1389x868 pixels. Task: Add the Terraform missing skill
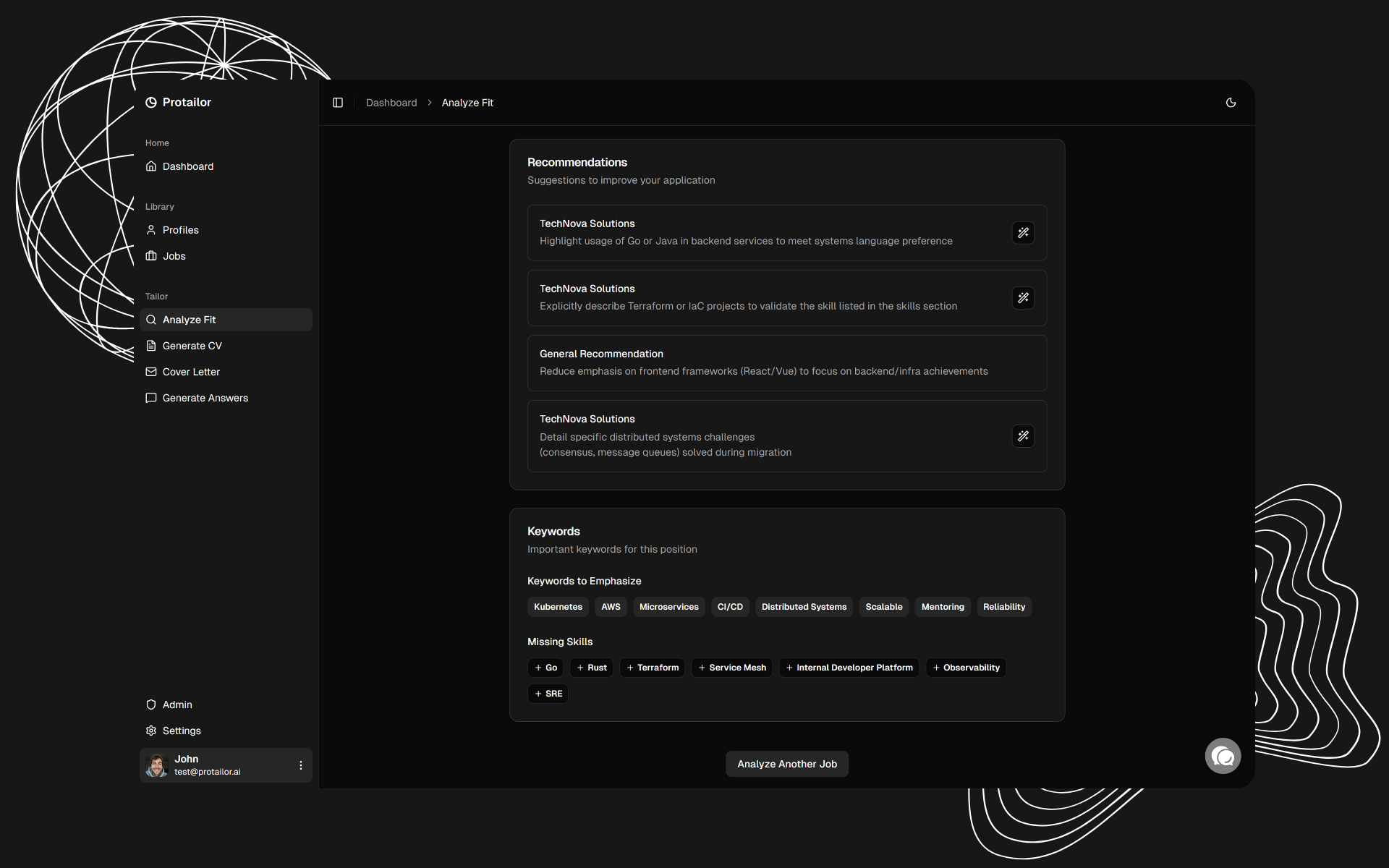coord(652,668)
